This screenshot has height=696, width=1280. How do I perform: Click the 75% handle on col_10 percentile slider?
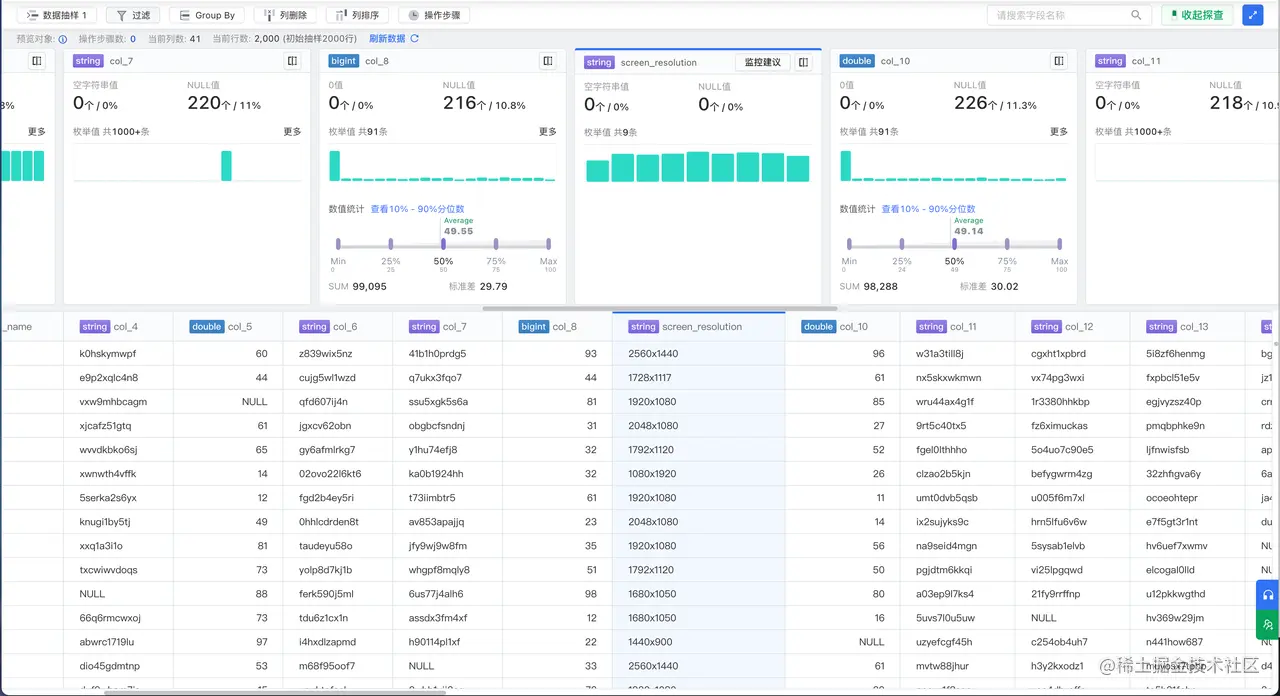[x=1007, y=243]
